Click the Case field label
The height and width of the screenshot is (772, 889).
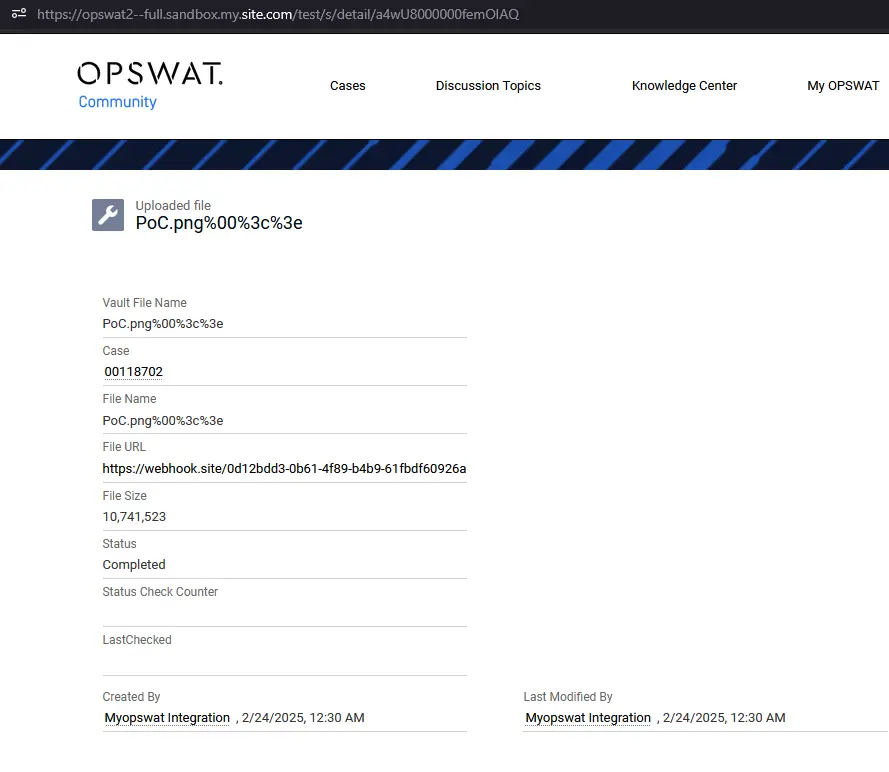tap(116, 351)
